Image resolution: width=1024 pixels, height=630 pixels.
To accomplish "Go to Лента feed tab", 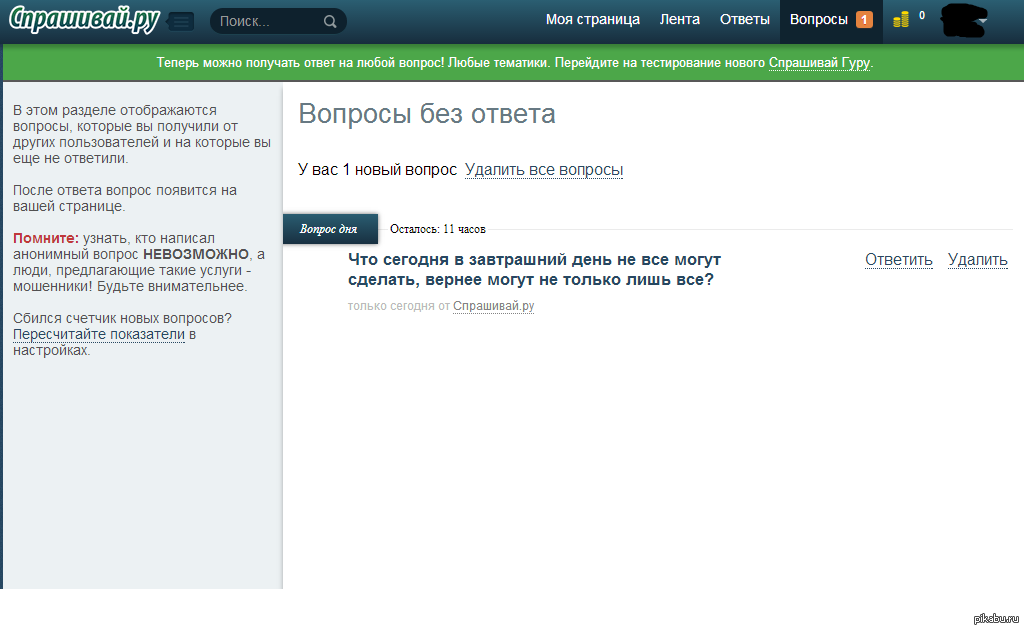I will click(x=680, y=20).
